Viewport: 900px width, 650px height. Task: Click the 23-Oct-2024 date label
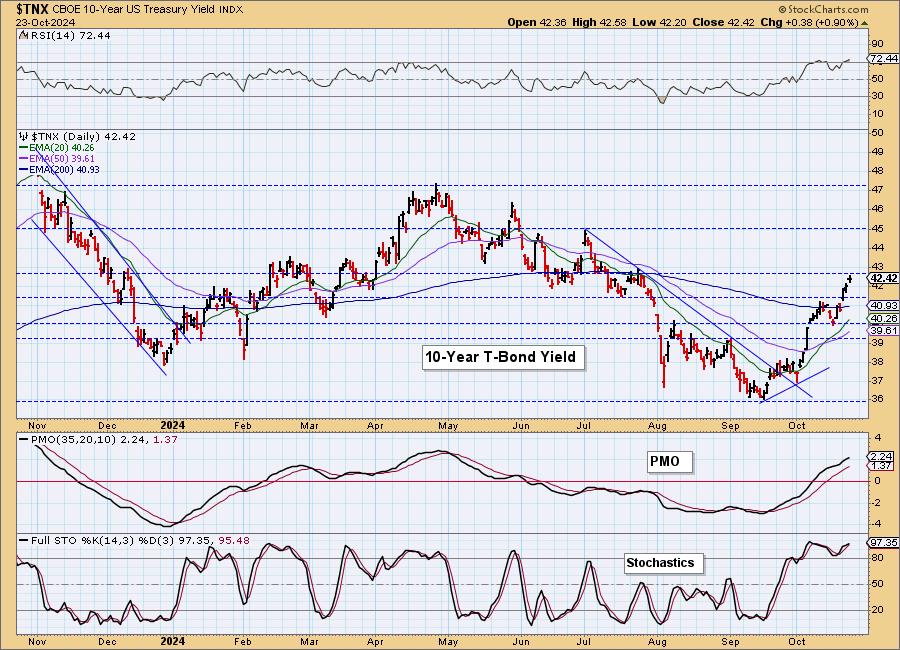click(x=44, y=22)
